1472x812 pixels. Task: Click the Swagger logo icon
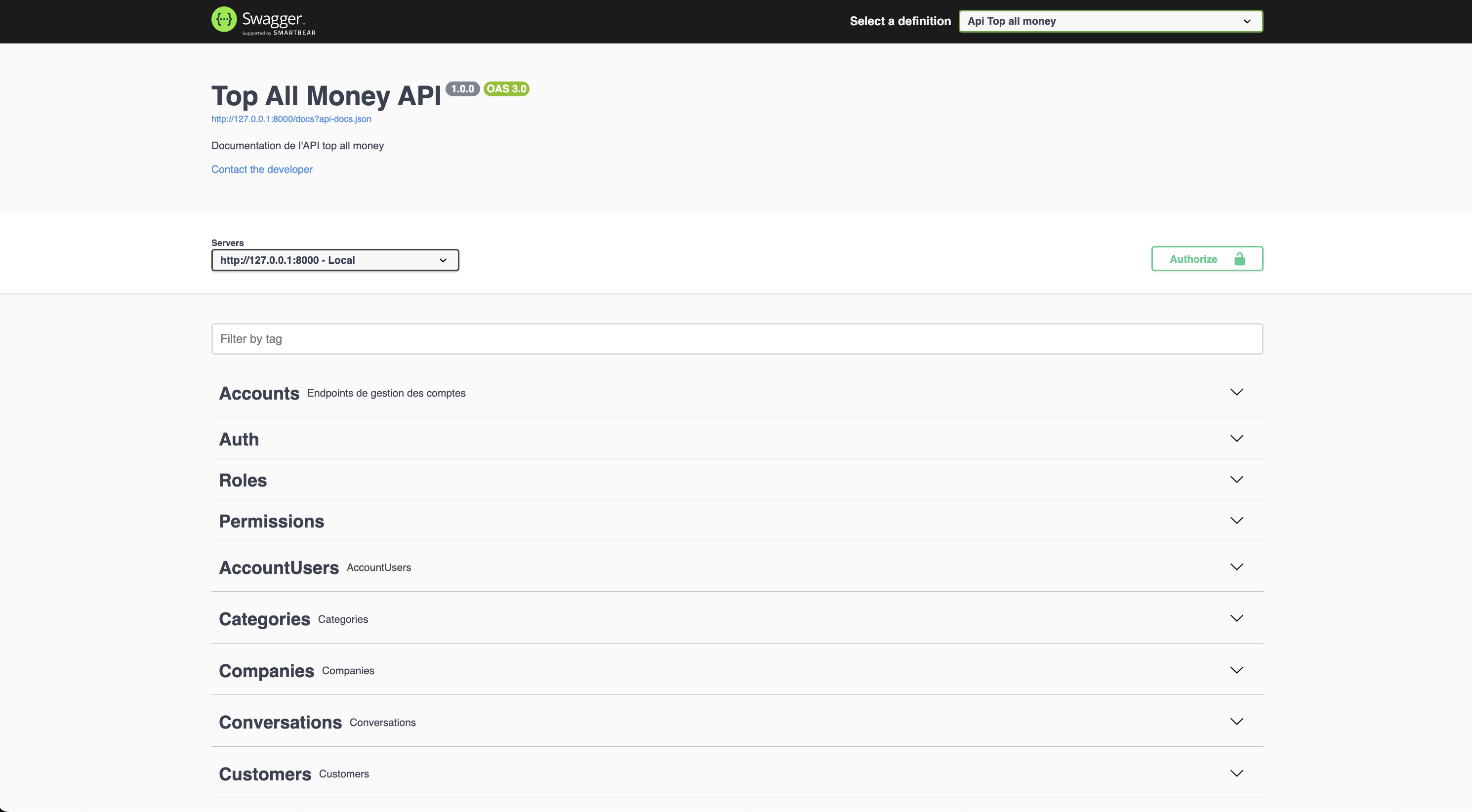coord(223,20)
